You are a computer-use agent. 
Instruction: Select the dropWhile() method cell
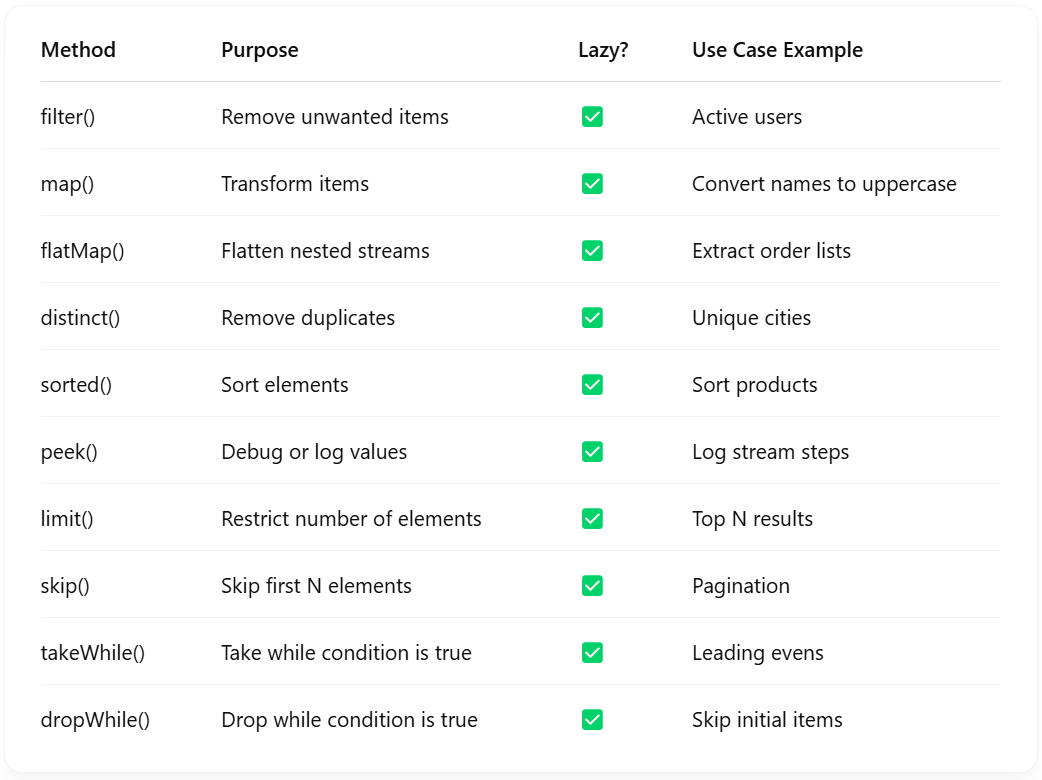point(95,721)
